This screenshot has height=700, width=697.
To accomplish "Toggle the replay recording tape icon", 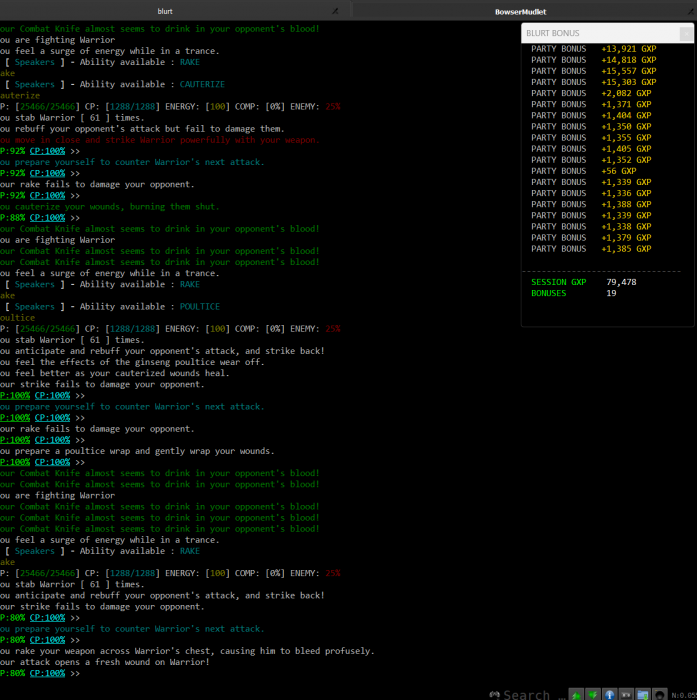I will click(626, 695).
